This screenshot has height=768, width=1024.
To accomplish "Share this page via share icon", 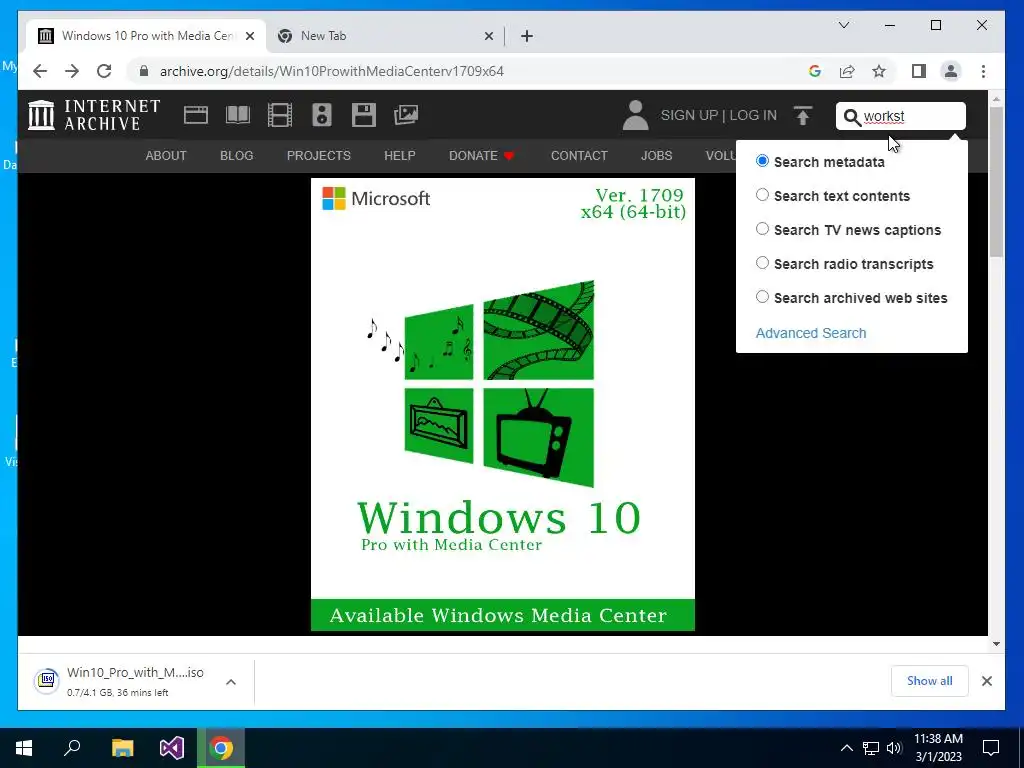I will (x=847, y=71).
